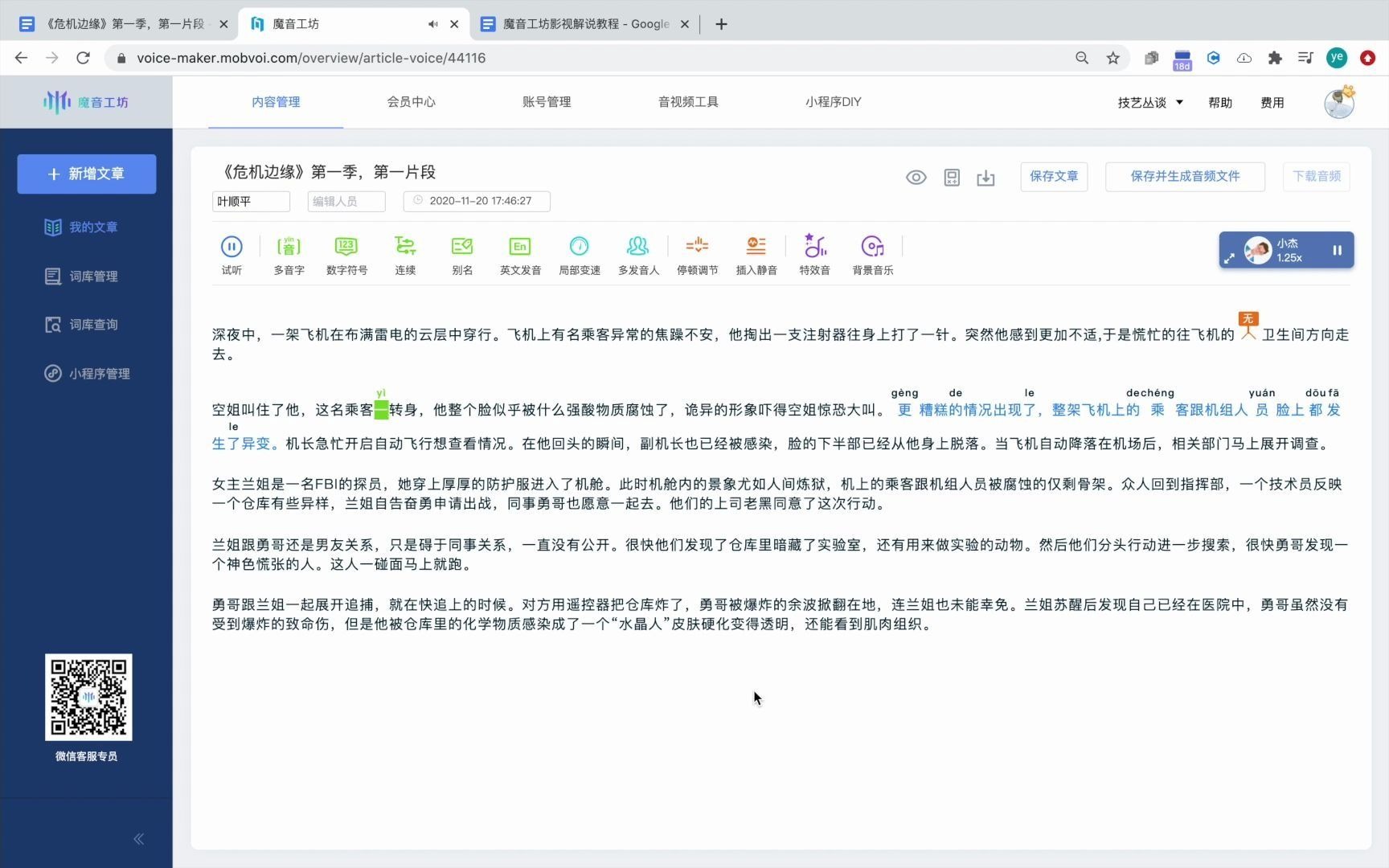Image resolution: width=1389 pixels, height=868 pixels.
Task: Click the article title 《危机边缘》第一季，第一片段
Action: coord(327,172)
